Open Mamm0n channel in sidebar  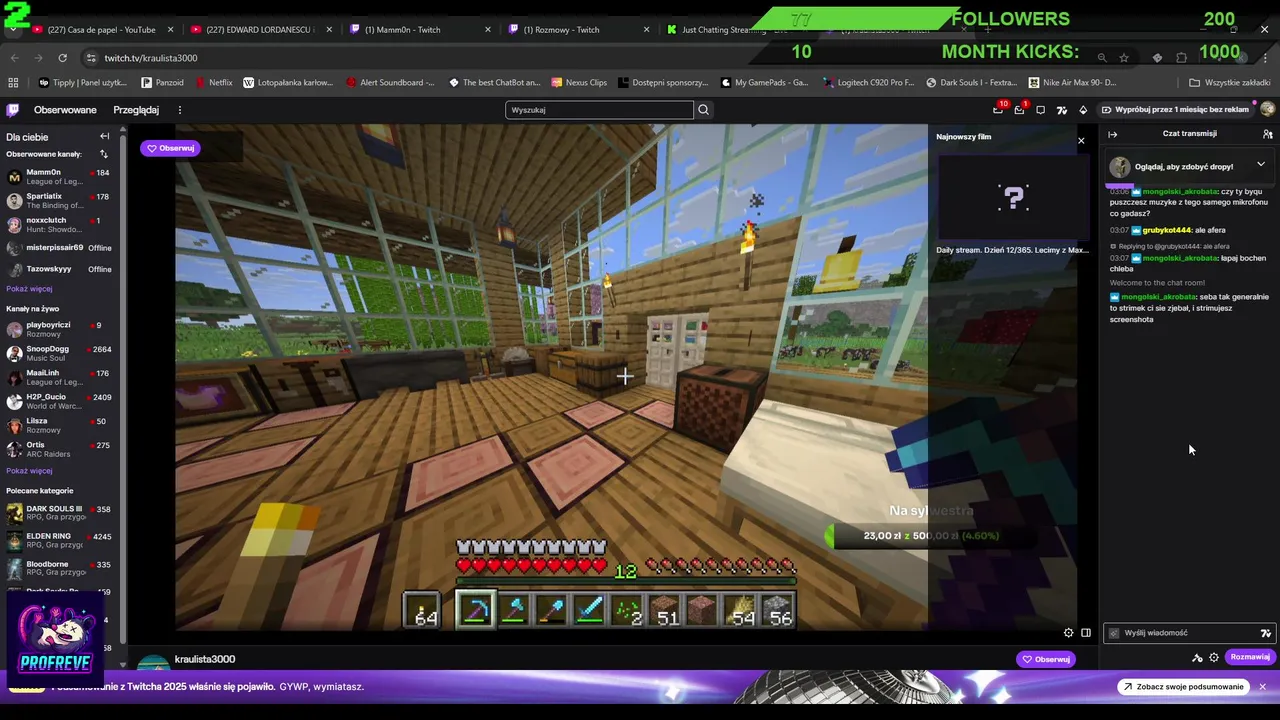[58, 176]
